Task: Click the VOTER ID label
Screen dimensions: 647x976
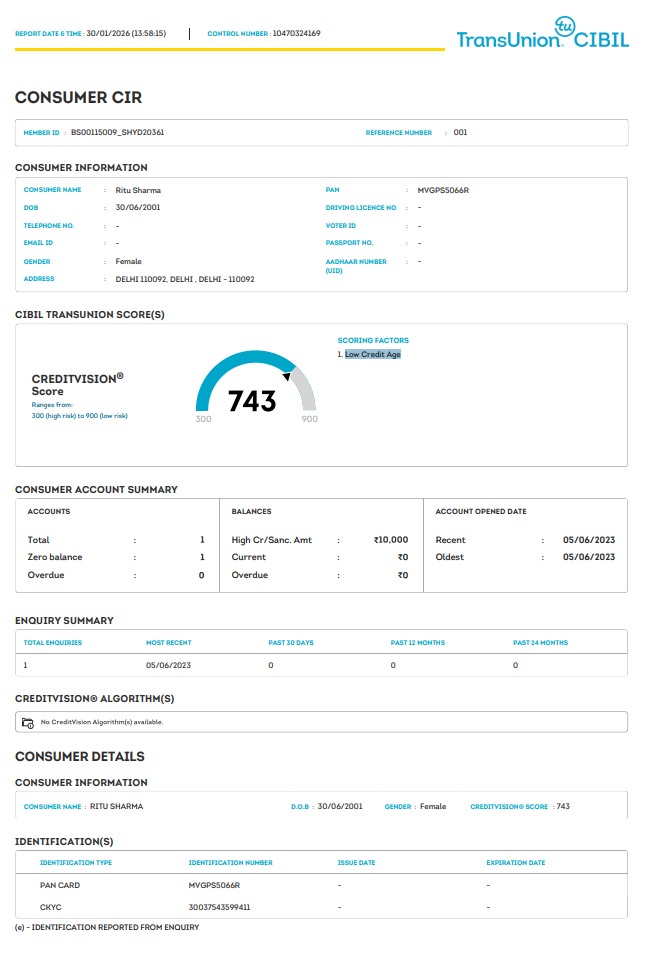Action: point(341,226)
